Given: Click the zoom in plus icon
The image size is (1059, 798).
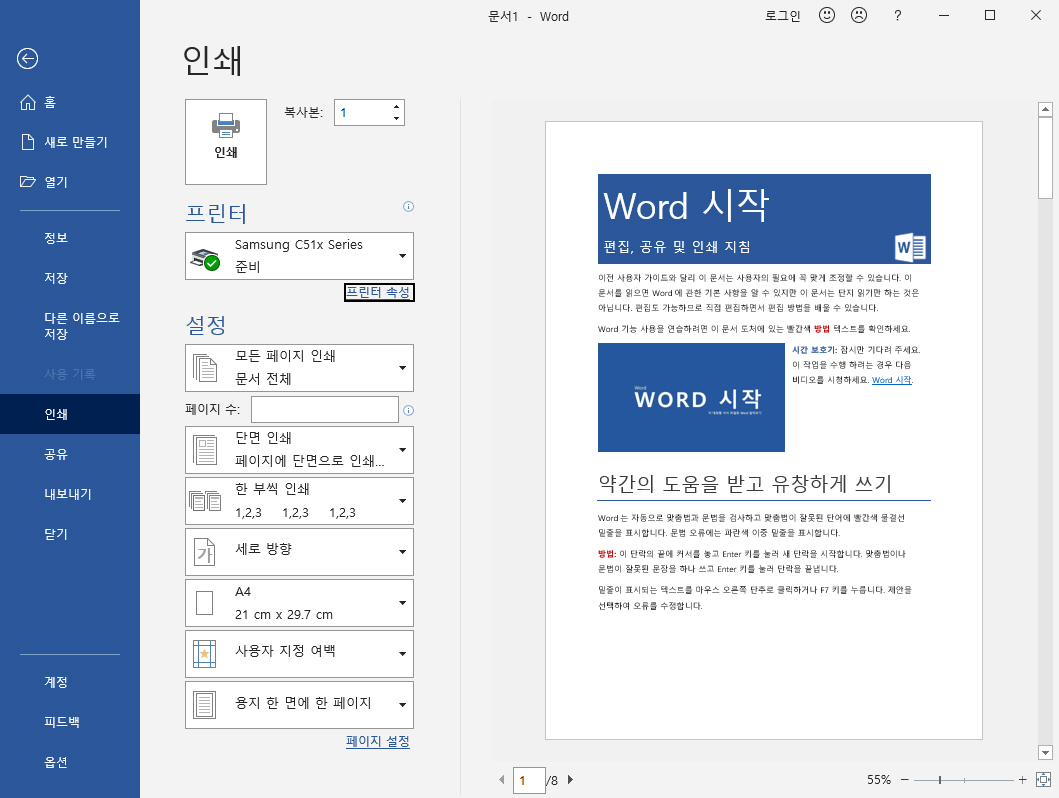Looking at the screenshot, I should (1023, 780).
